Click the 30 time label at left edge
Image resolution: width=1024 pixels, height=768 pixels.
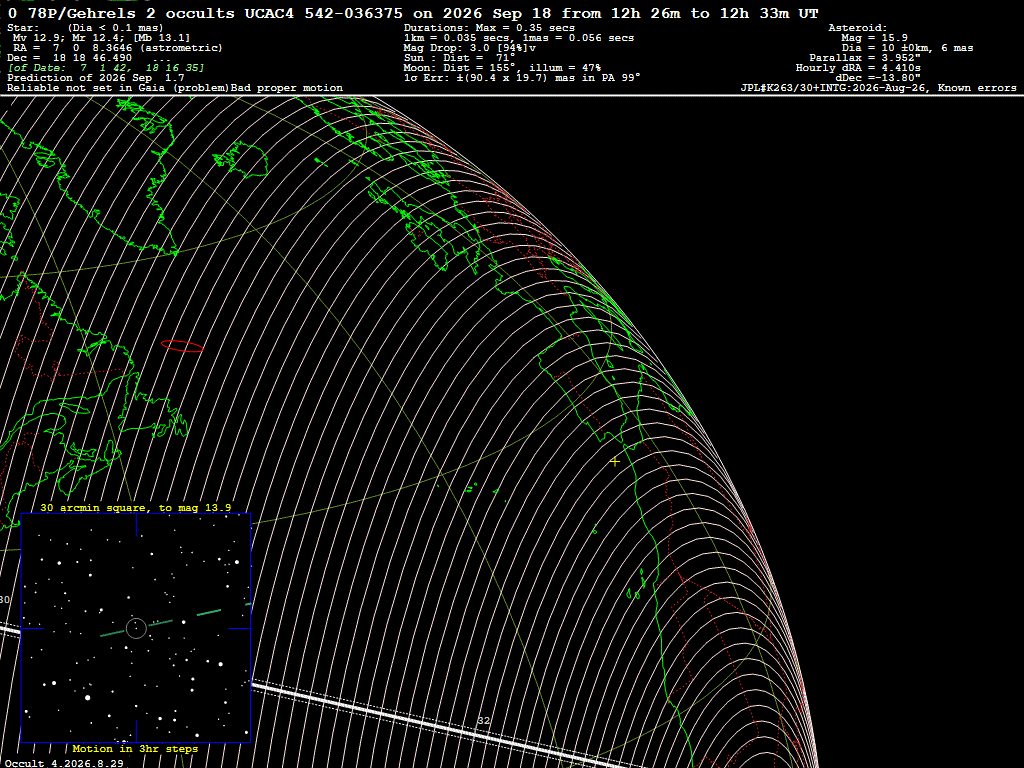(x=5, y=600)
